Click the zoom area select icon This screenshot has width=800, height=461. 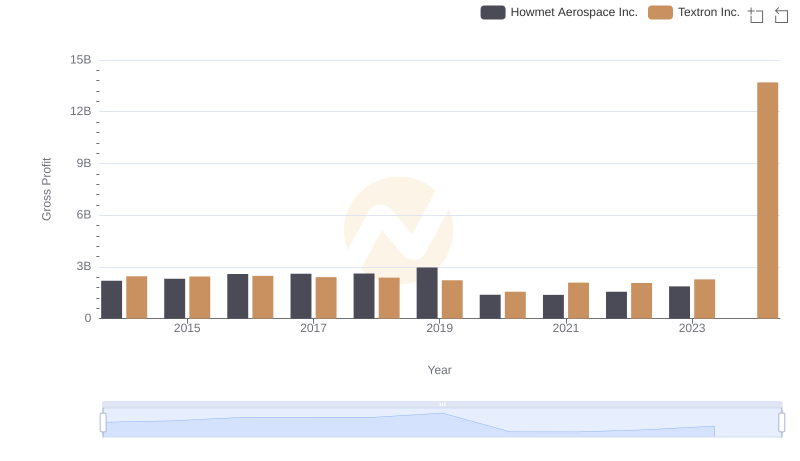pos(756,15)
